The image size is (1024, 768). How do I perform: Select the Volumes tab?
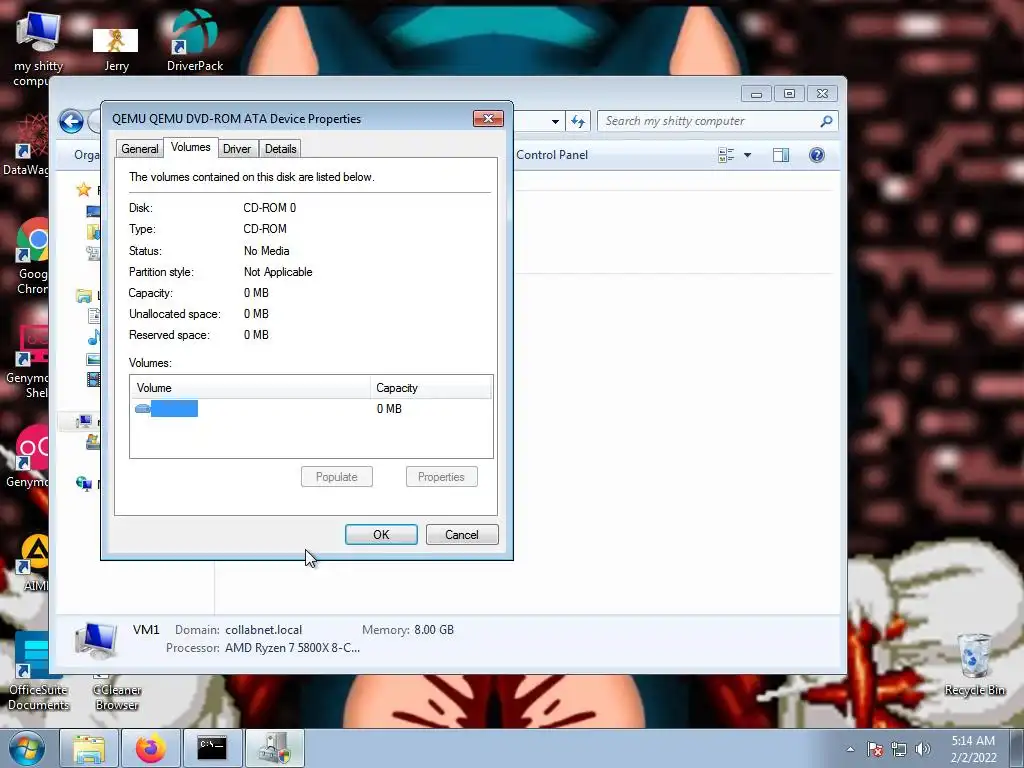tap(191, 148)
